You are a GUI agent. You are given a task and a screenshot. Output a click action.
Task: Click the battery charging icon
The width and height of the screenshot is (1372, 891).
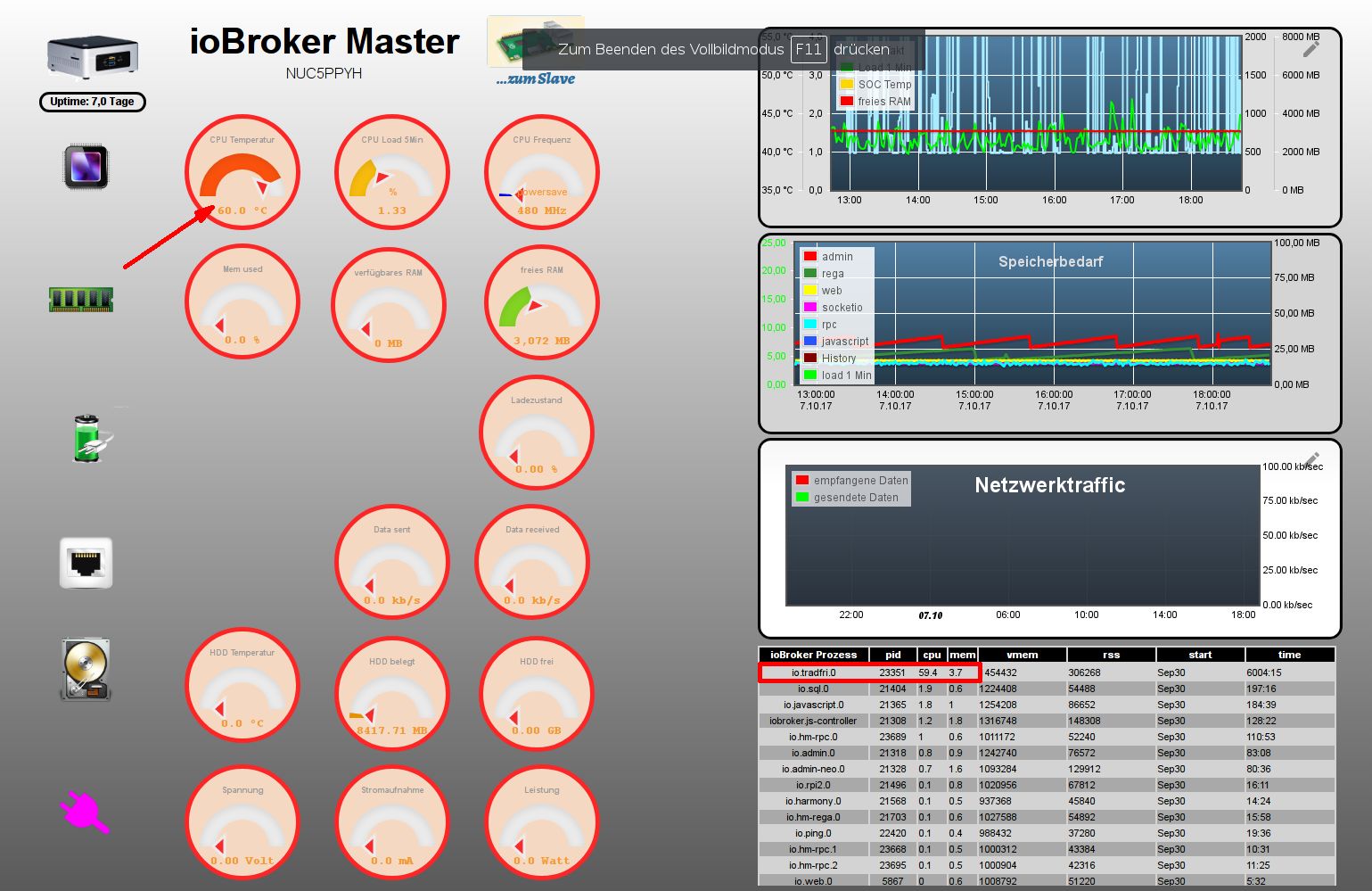[92, 438]
